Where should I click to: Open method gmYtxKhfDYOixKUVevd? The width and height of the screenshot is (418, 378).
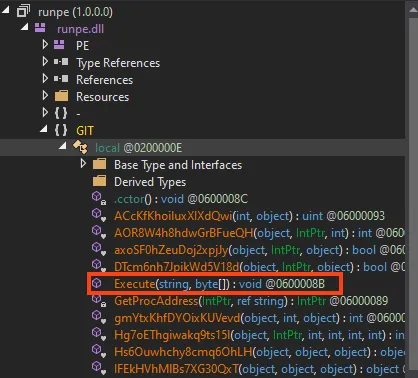coord(259,318)
